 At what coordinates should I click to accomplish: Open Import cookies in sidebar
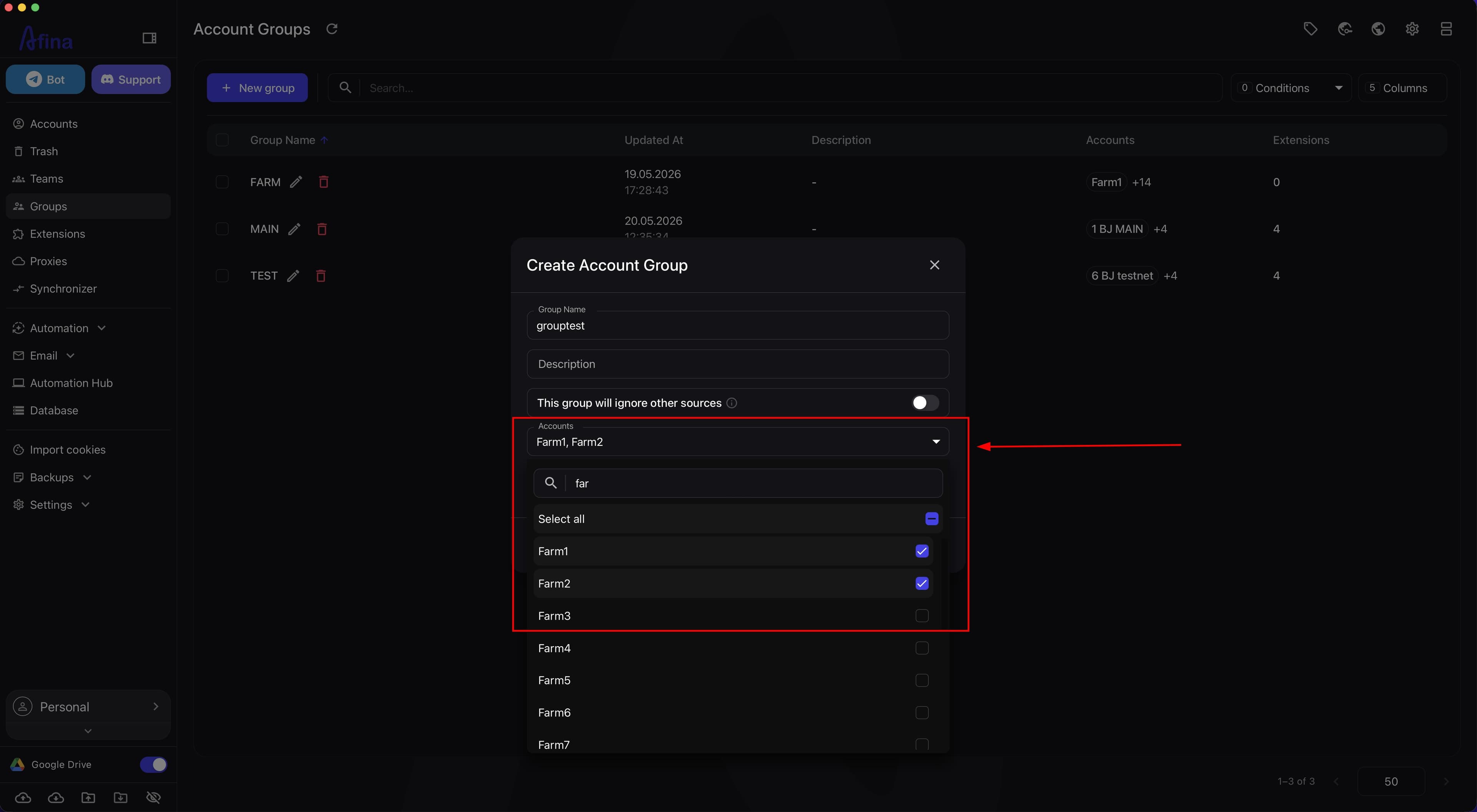(88, 450)
